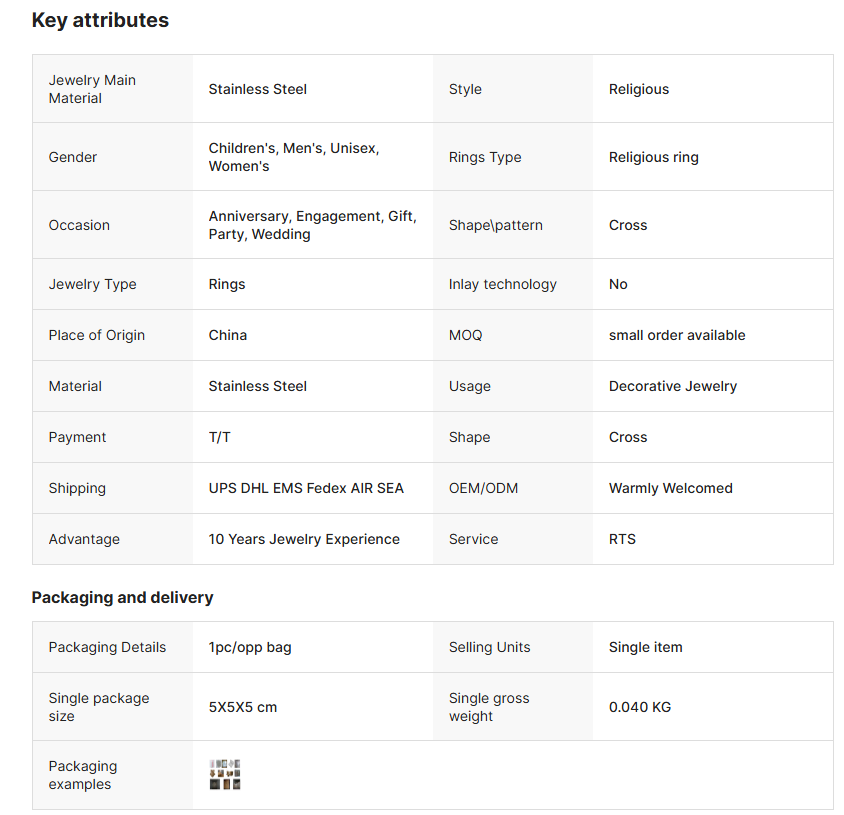
Task: Click the Anniversary, Engagement, Gift occasion value
Action: (x=312, y=225)
